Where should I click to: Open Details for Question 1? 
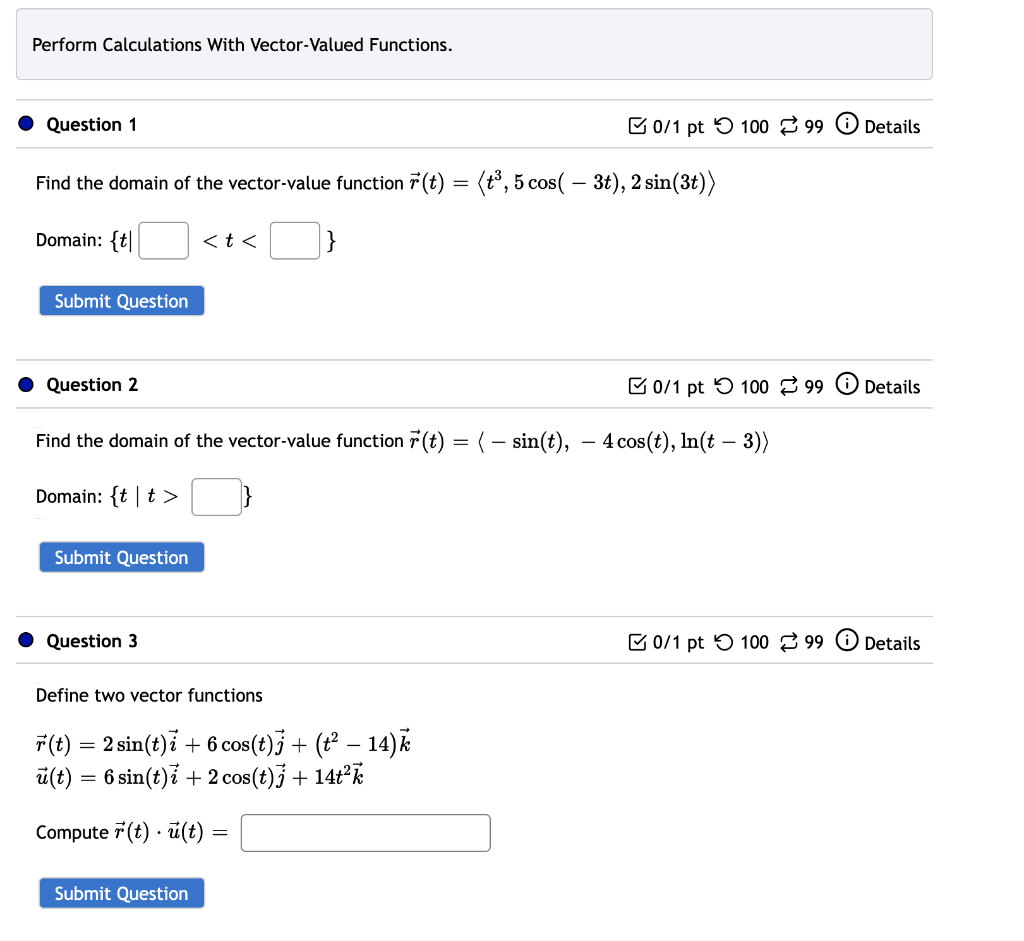891,126
